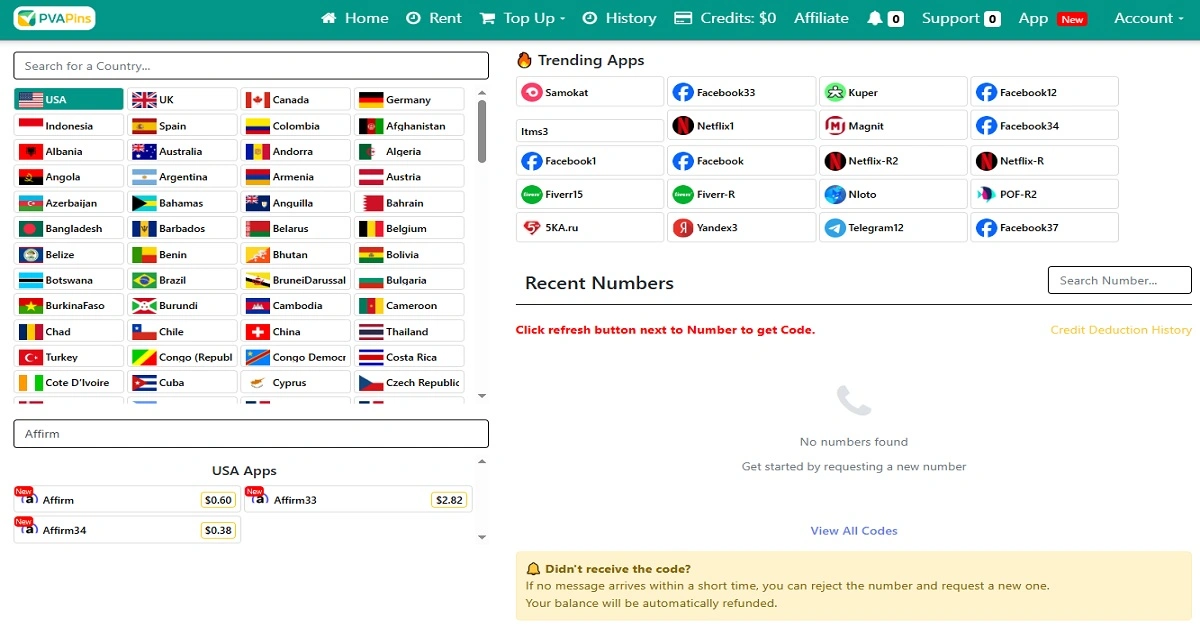This screenshot has width=1200, height=630.
Task: Select the Affirm33 app priced $2.82
Action: 358,500
